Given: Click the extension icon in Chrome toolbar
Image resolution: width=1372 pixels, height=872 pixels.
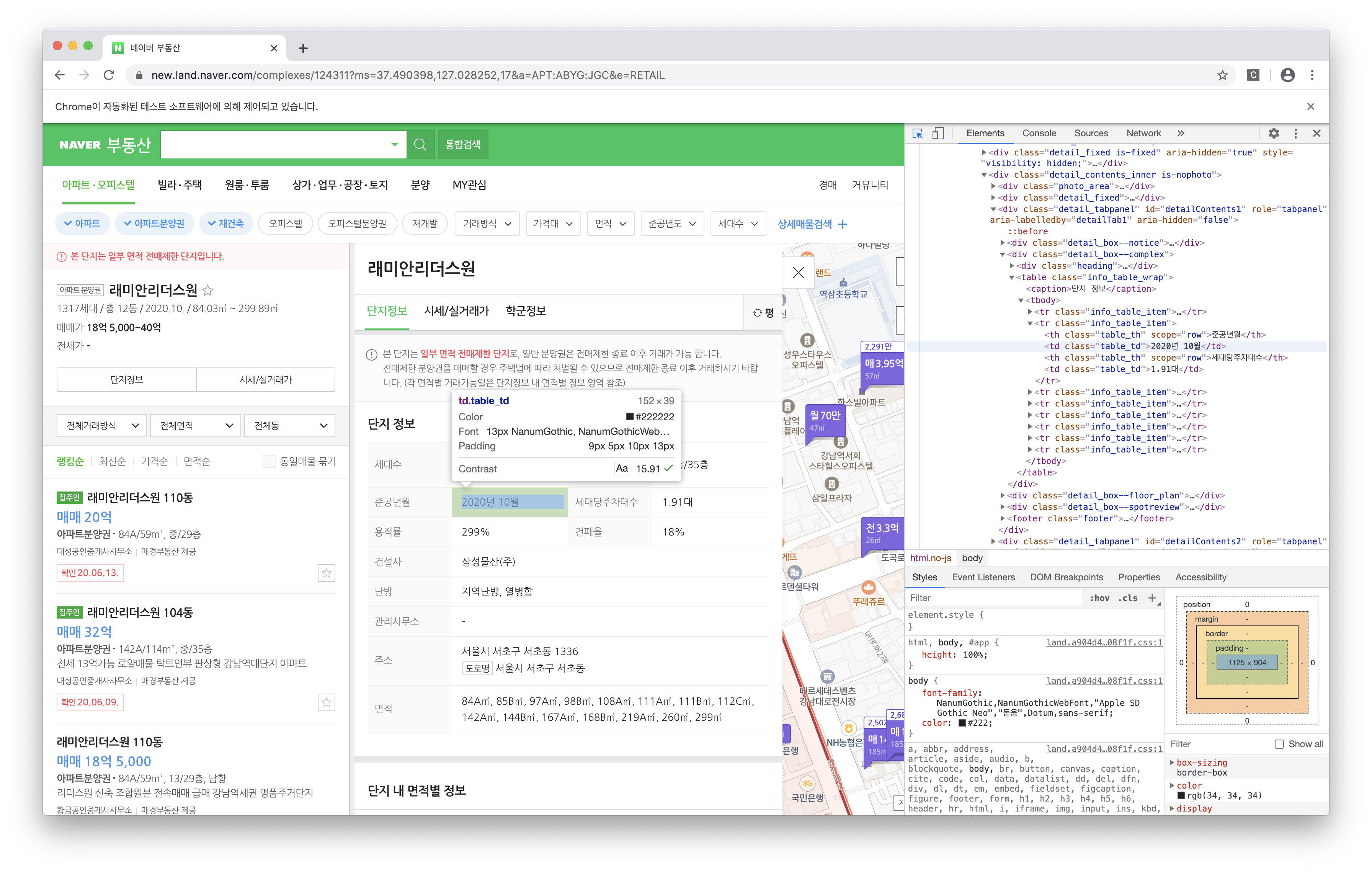Looking at the screenshot, I should [1253, 75].
